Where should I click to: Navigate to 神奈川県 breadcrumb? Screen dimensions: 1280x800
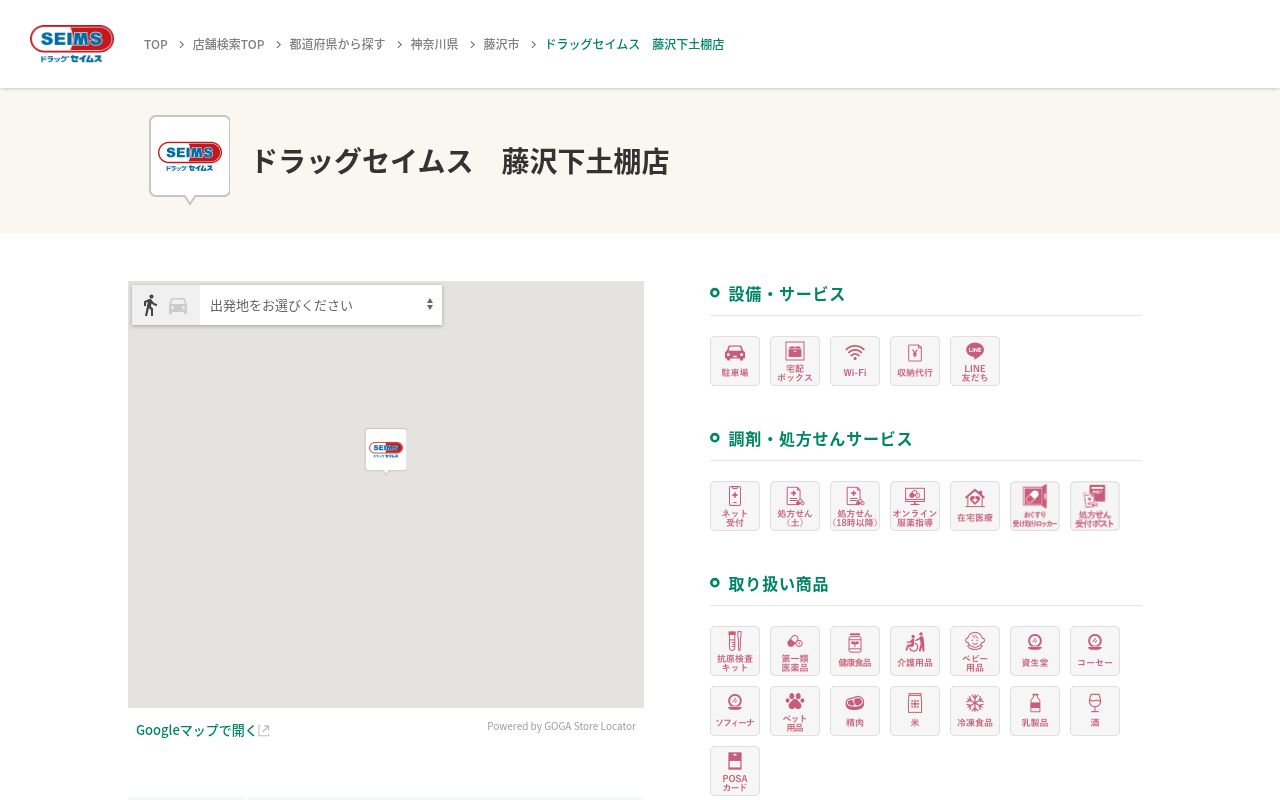coord(434,44)
